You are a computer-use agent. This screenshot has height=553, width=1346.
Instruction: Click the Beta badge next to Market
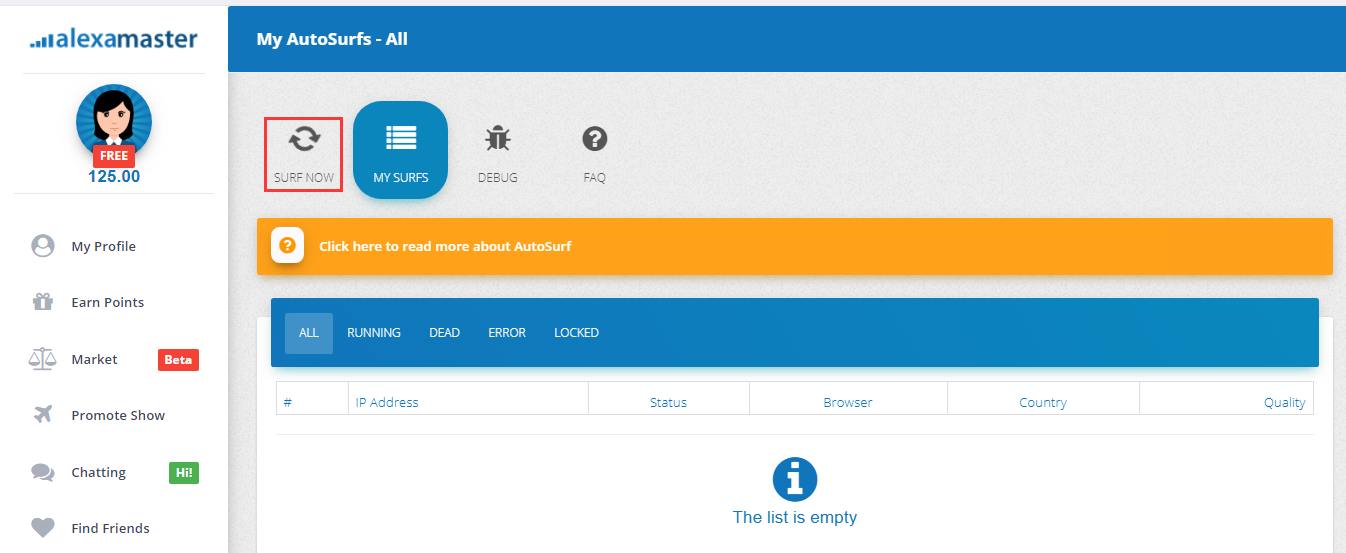pyautogui.click(x=178, y=360)
